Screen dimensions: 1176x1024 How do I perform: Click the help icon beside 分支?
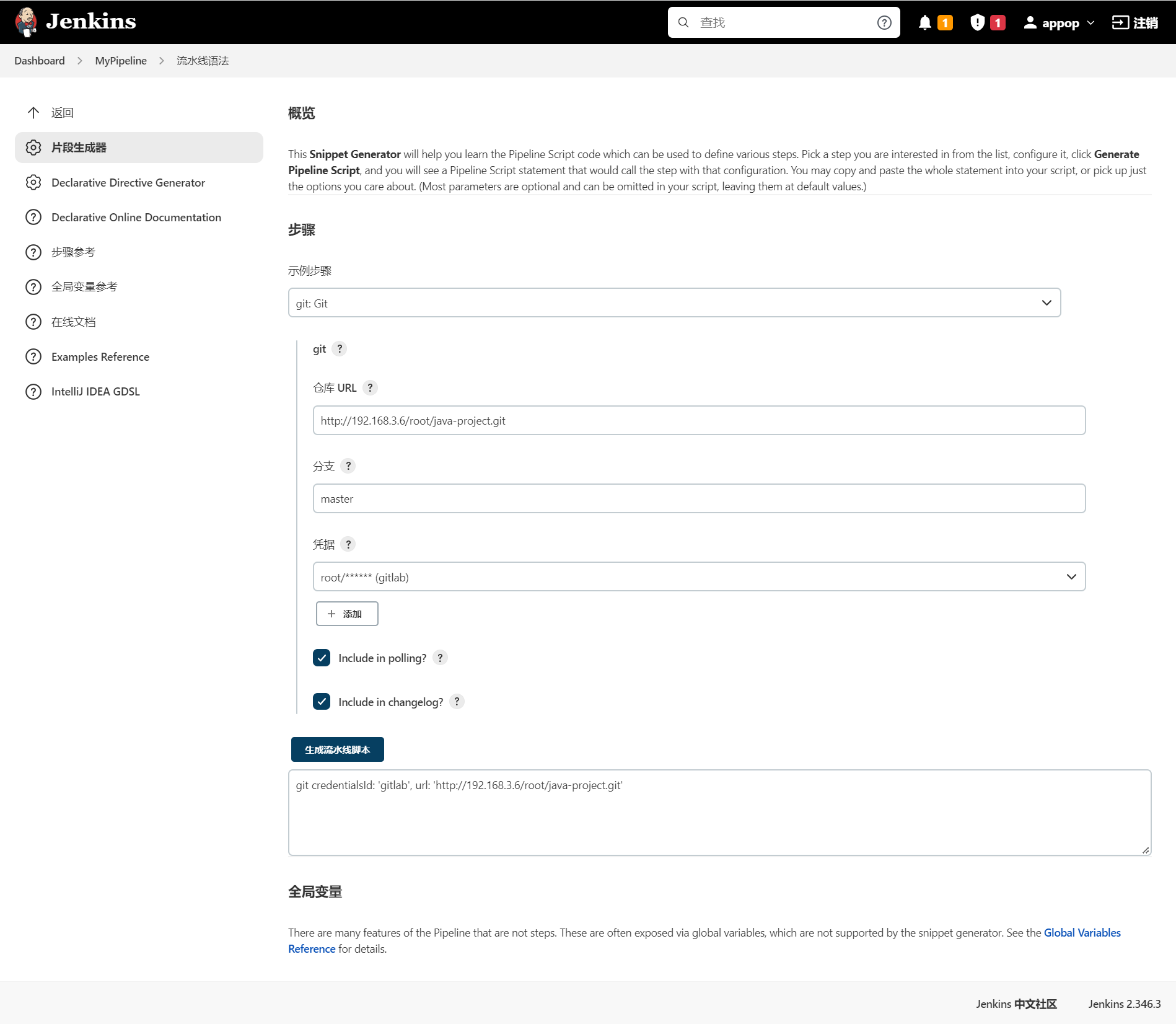[348, 466]
